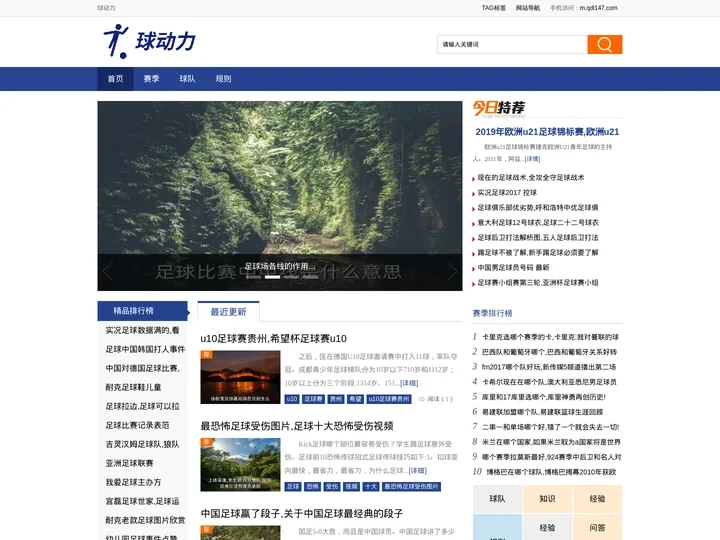The image size is (720, 540).
Task: Open the 网站导航 top link
Action: coord(528,8)
